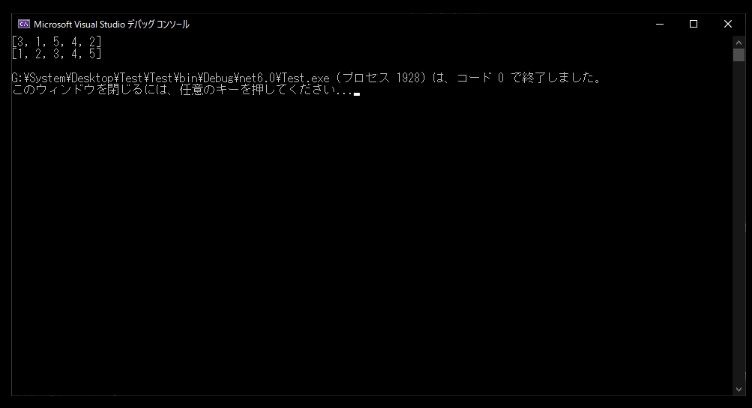
Task: Maximize the debug console window
Action: coord(693,24)
